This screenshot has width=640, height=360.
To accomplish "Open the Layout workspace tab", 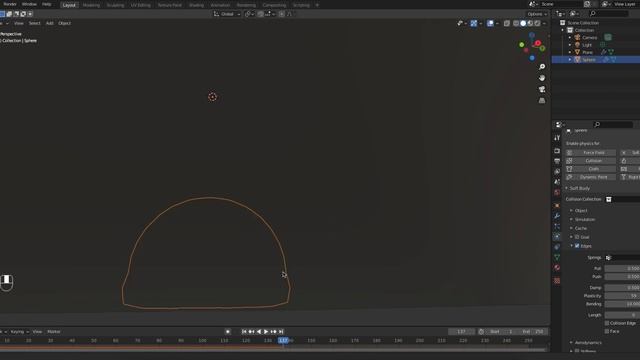I will 69,5.
